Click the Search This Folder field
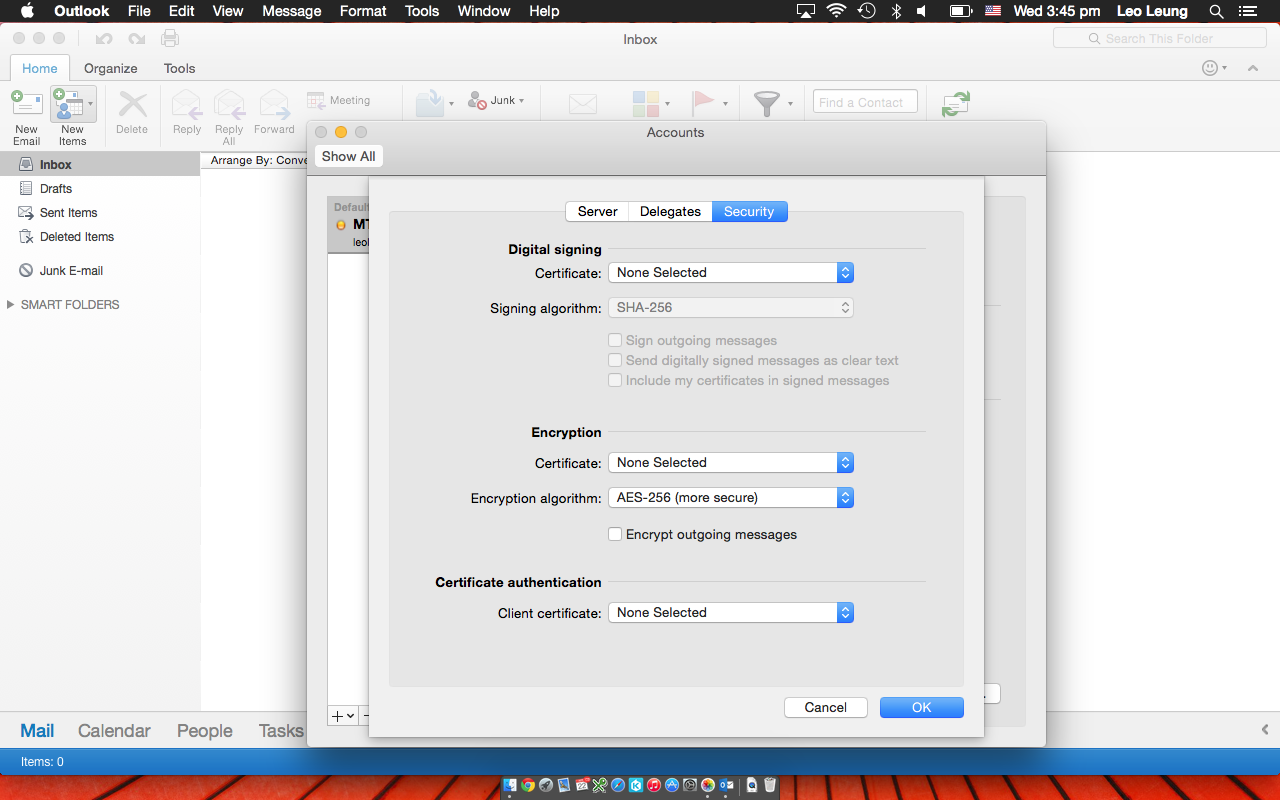This screenshot has height=800, width=1280. click(x=1160, y=38)
